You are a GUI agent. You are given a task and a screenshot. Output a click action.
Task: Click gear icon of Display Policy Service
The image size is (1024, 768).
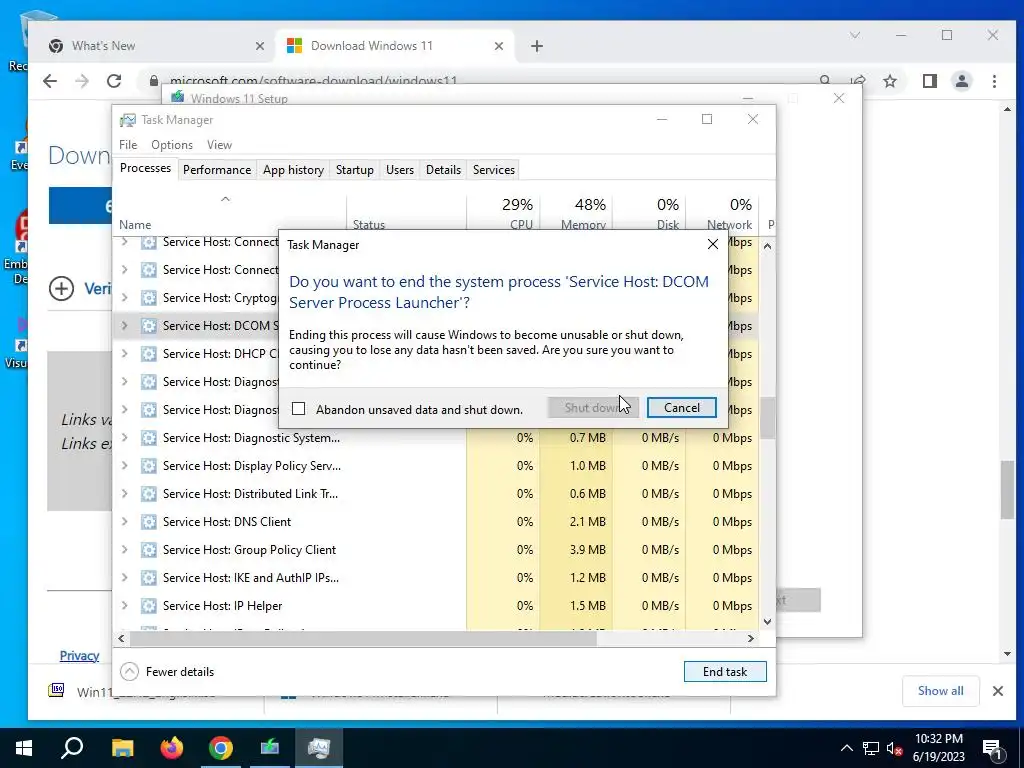coord(149,466)
